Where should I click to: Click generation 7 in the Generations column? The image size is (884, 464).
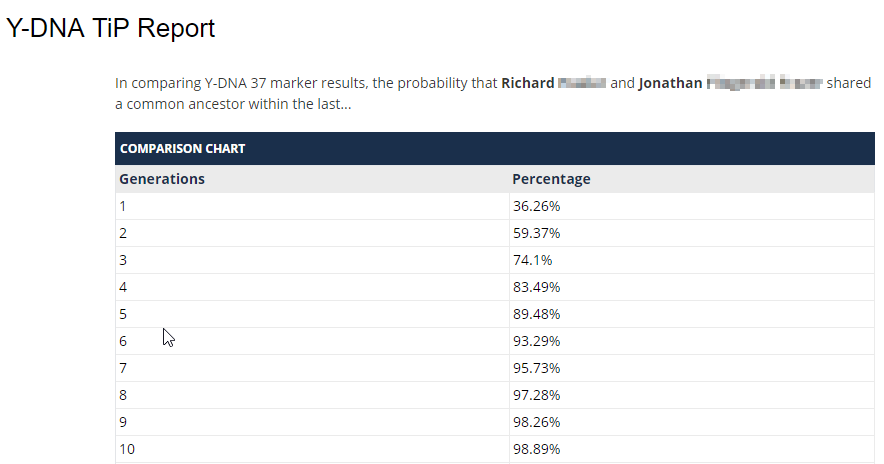tap(123, 368)
